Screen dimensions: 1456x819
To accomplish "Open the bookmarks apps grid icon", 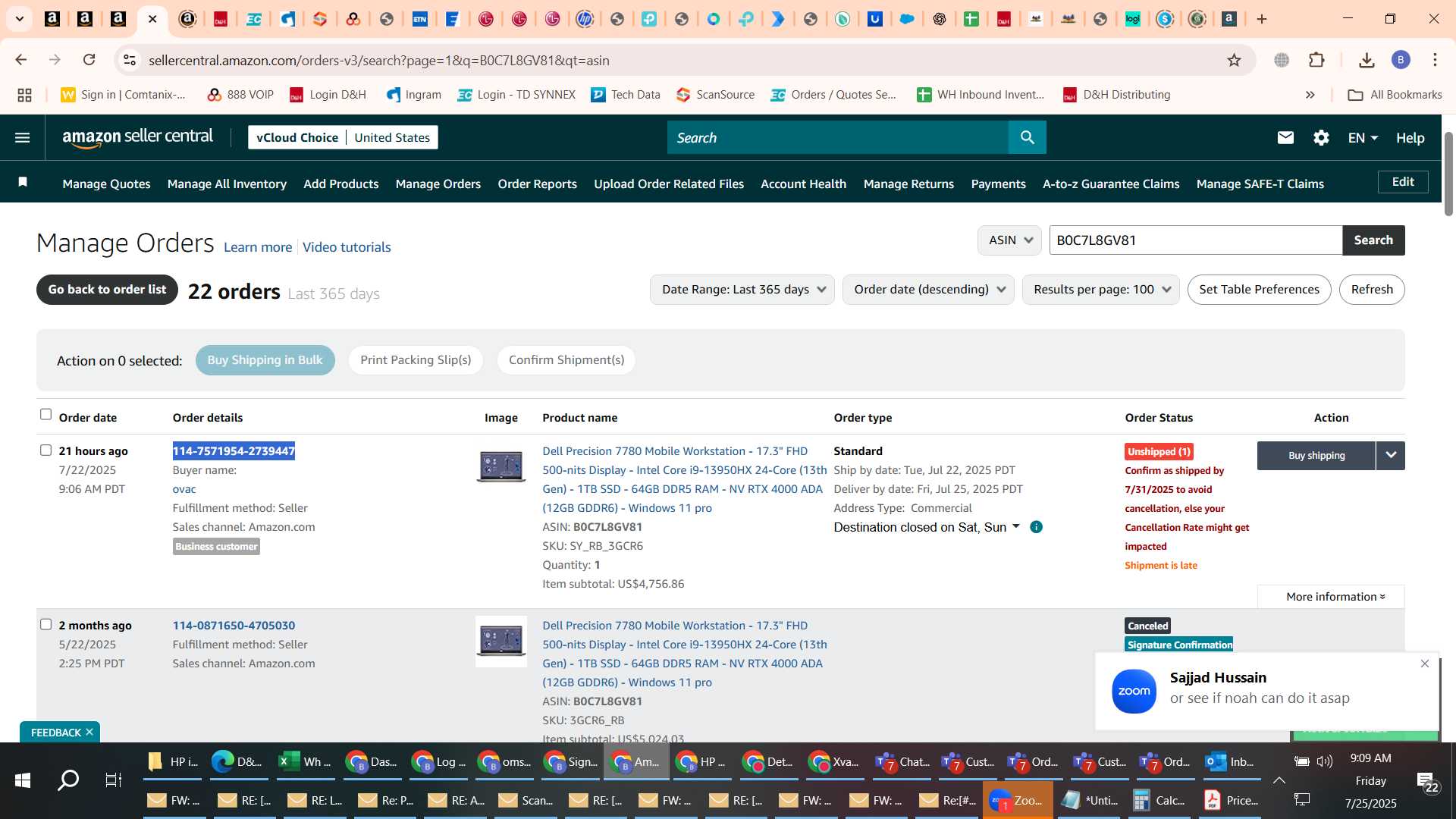I will tap(24, 95).
